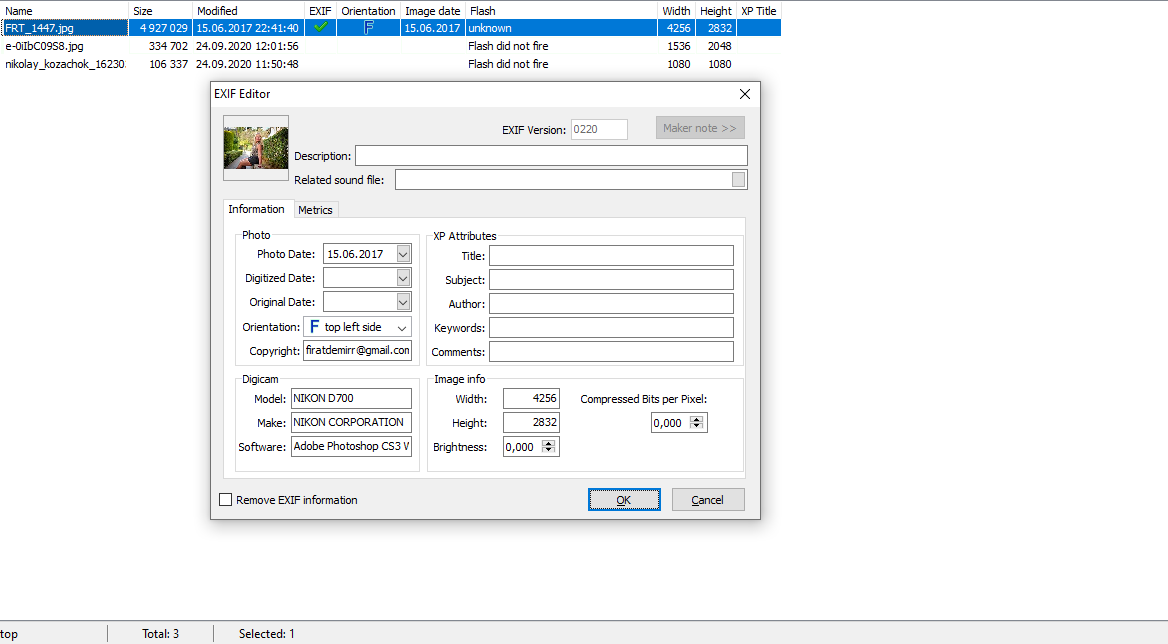This screenshot has width=1168, height=644.
Task: Click the Image date column header
Action: pyautogui.click(x=433, y=10)
